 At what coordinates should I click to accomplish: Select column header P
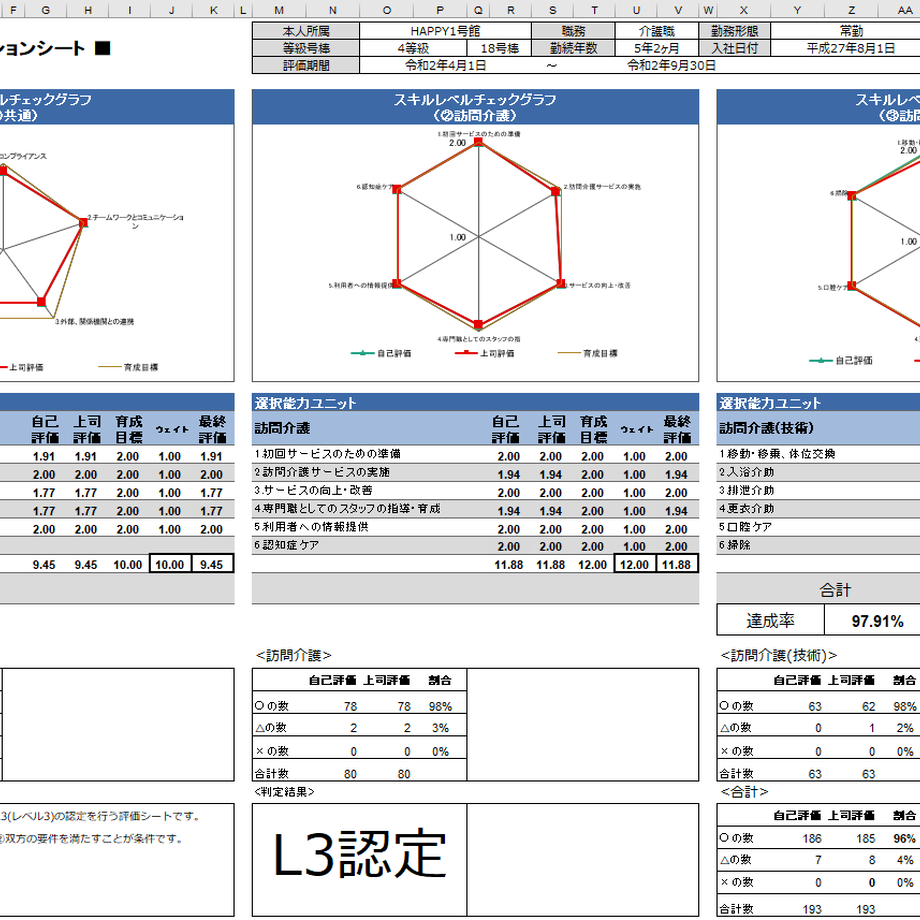coord(440,9)
